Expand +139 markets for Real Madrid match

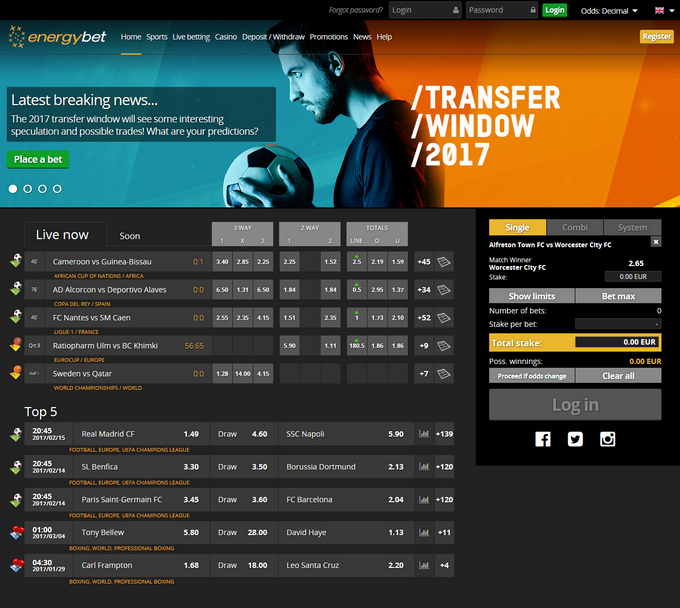click(x=445, y=434)
